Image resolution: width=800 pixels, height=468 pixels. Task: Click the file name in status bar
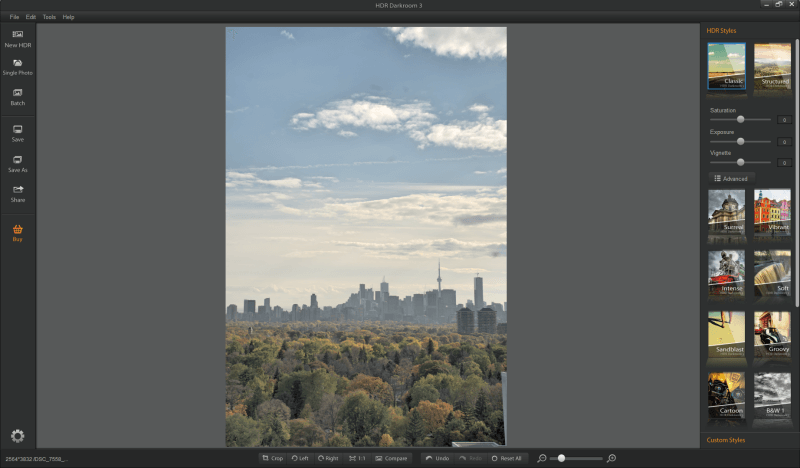36,459
